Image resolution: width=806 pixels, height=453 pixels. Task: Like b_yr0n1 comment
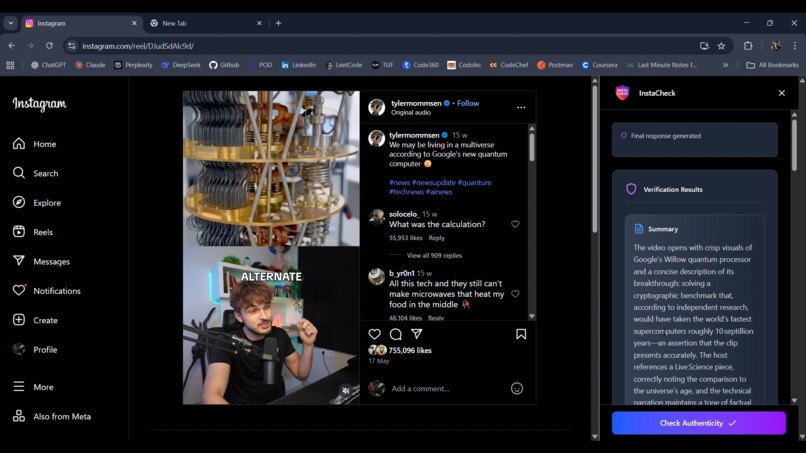[x=515, y=294]
